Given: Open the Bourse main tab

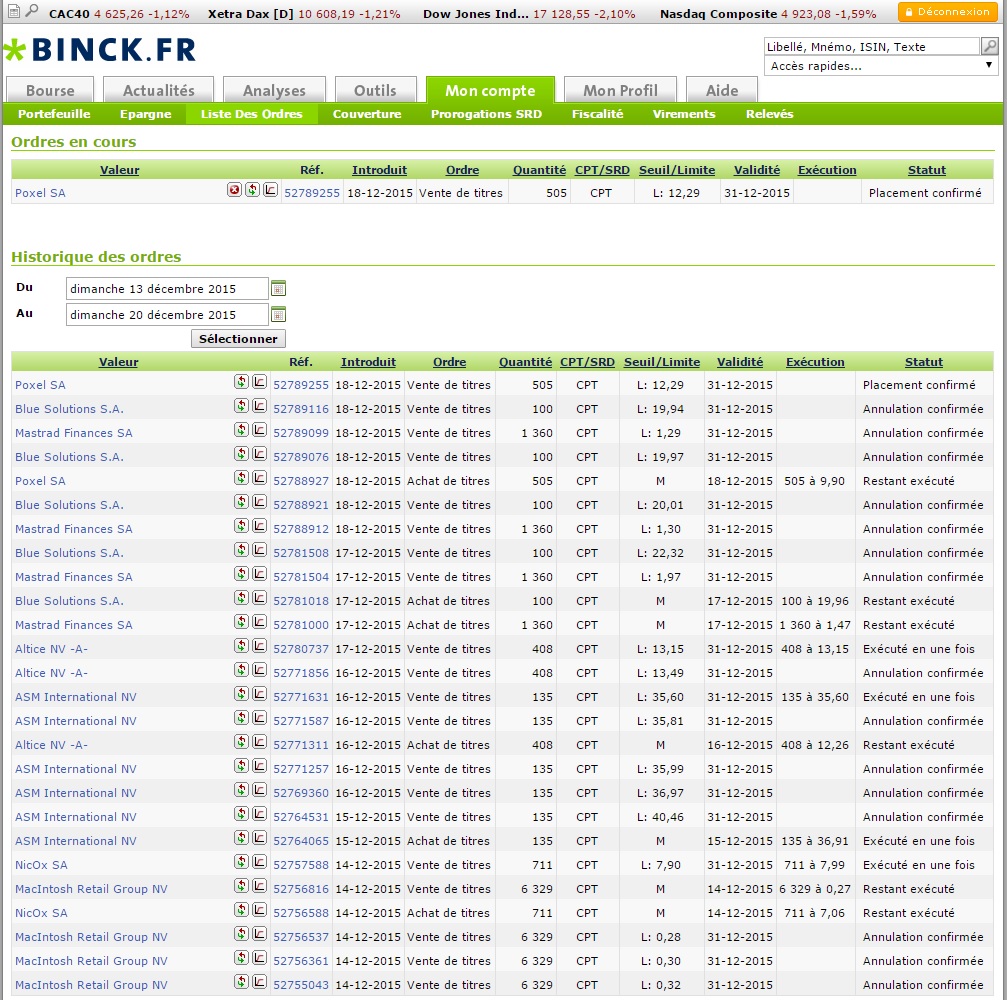Looking at the screenshot, I should click(50, 90).
